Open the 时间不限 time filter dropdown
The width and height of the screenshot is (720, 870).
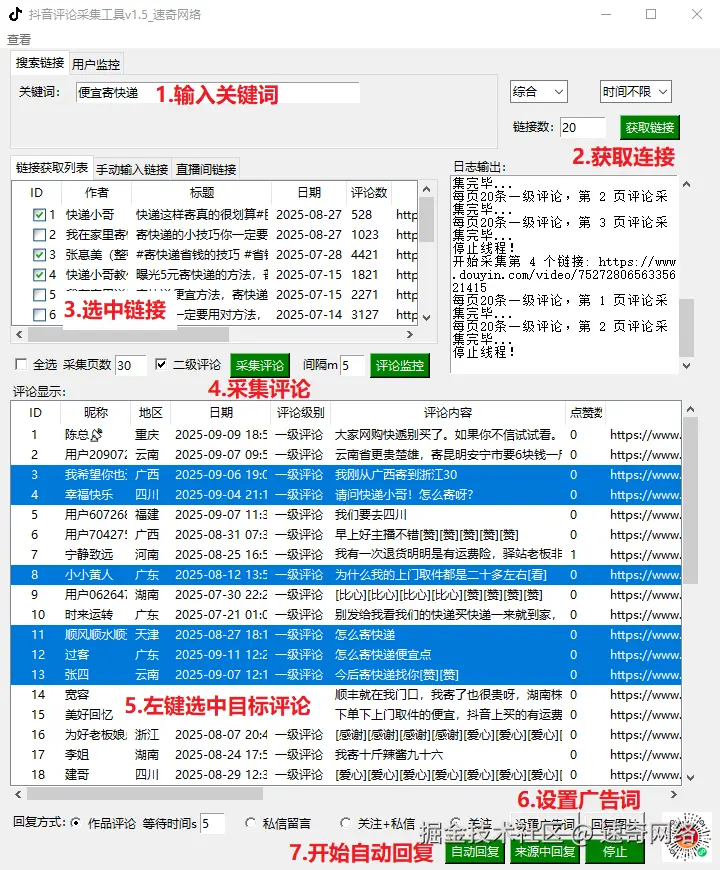pyautogui.click(x=636, y=92)
